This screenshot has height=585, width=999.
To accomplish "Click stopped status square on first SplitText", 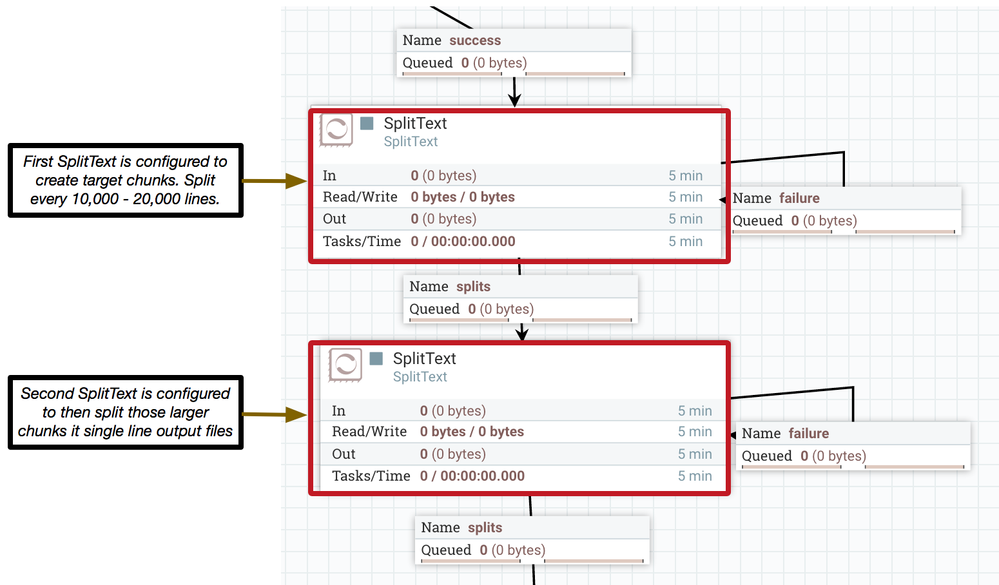I will [x=367, y=123].
